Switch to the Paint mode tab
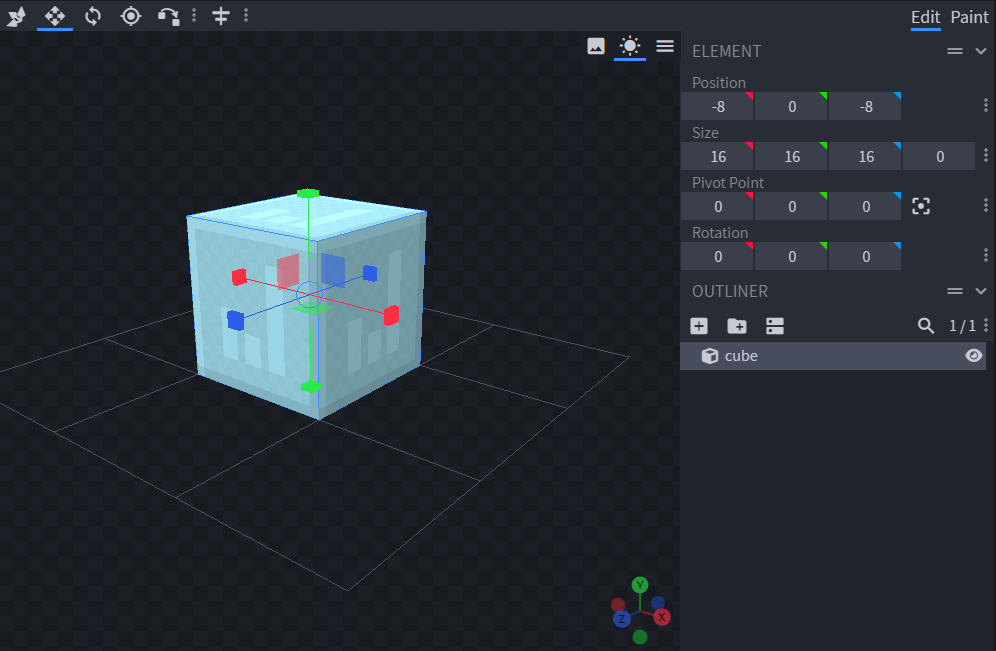Image resolution: width=996 pixels, height=651 pixels. pyautogui.click(x=969, y=17)
